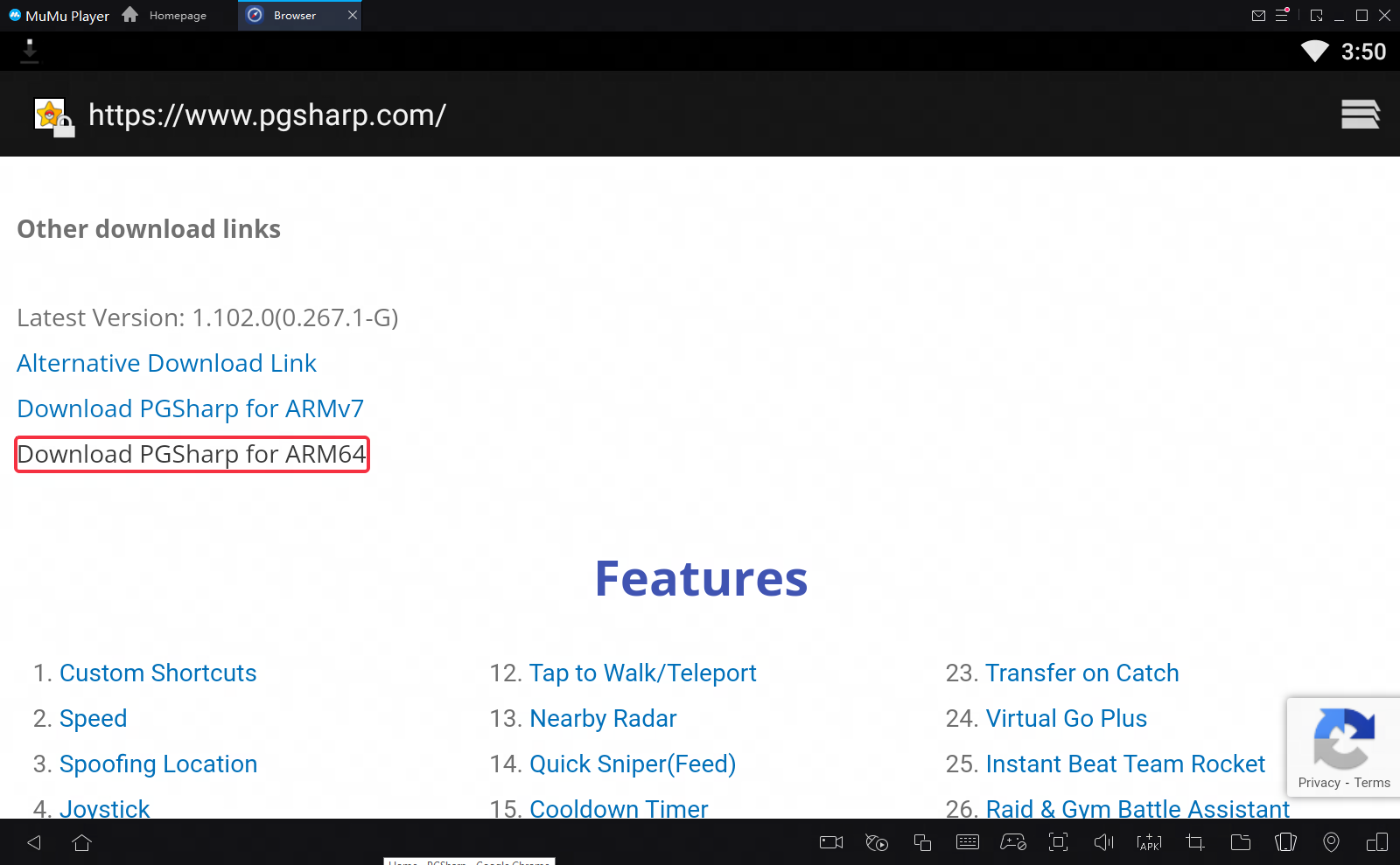Tap the Android back triangle button
1400x865 pixels.
34,842
